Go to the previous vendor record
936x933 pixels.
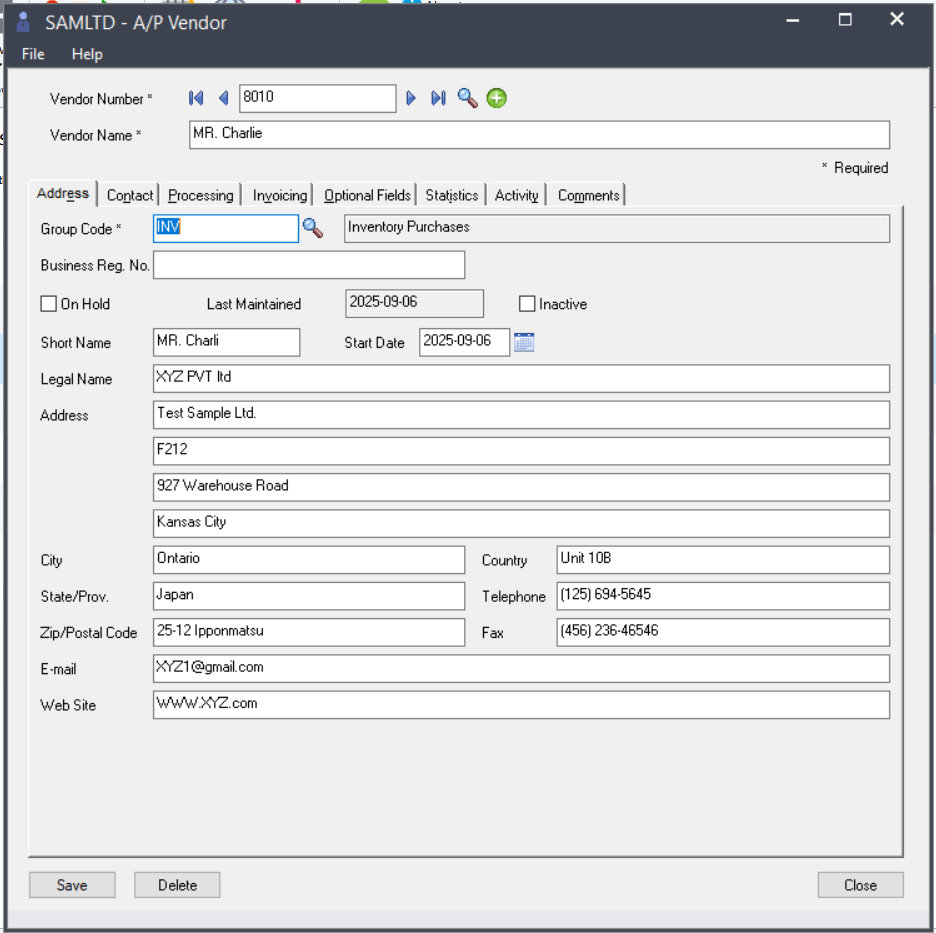(x=223, y=98)
